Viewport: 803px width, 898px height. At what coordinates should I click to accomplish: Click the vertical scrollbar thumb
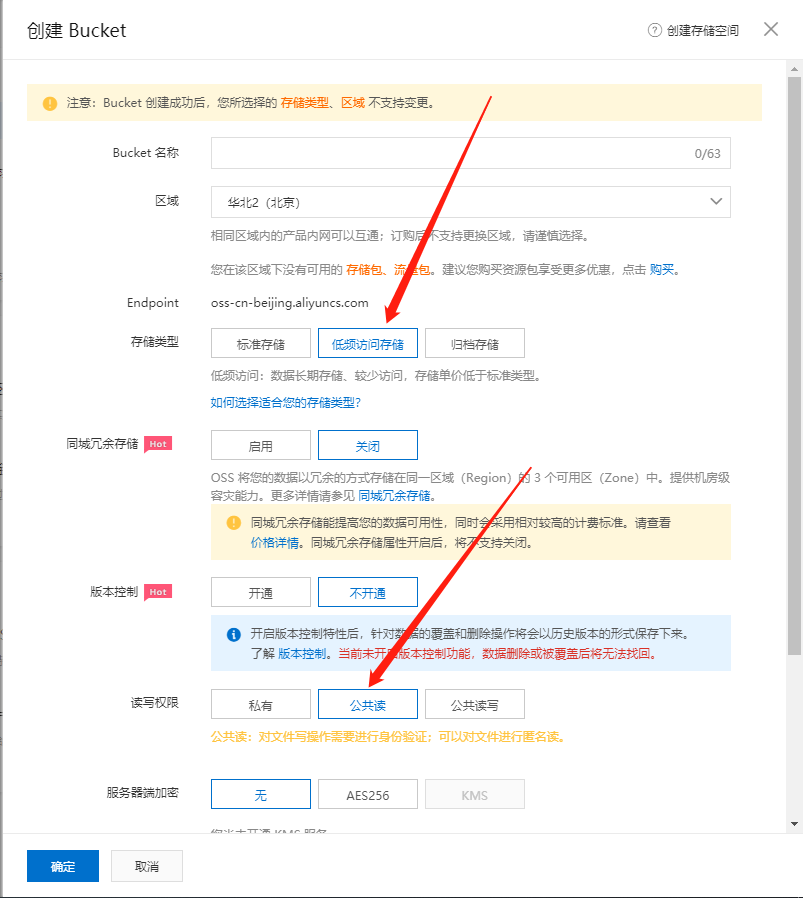pyautogui.click(x=794, y=366)
